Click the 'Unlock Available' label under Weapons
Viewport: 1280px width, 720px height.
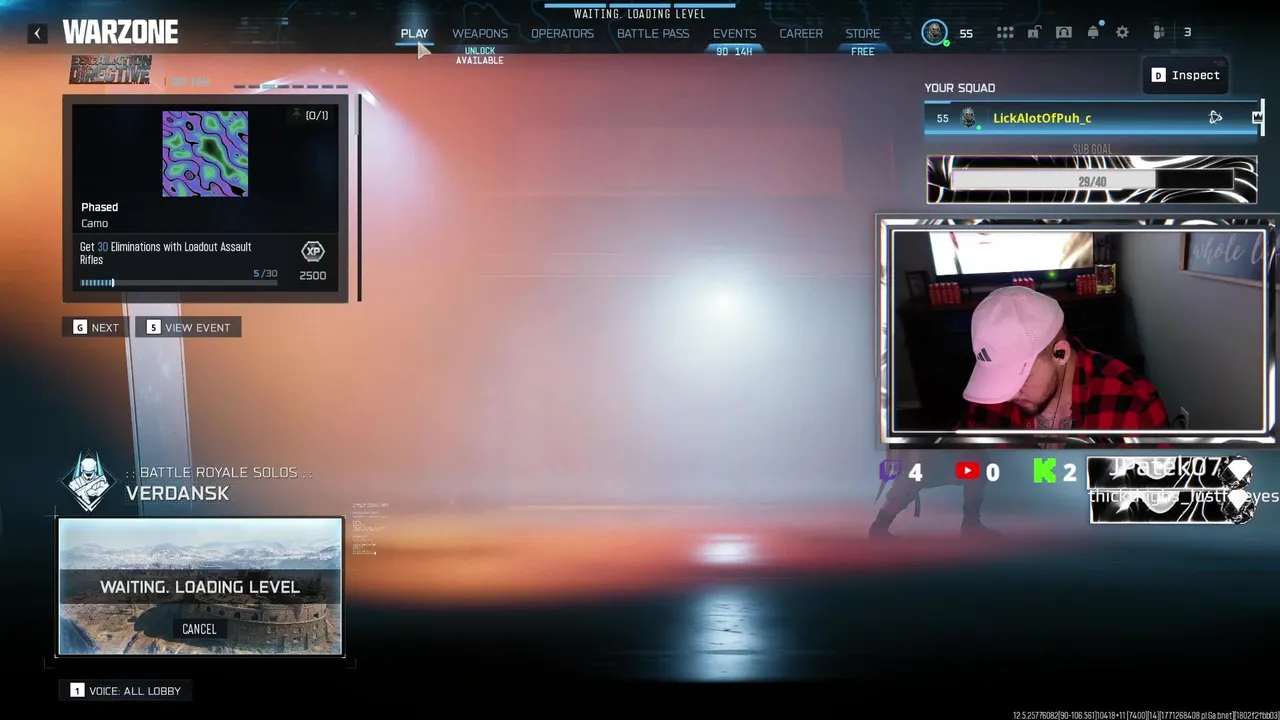pos(480,56)
